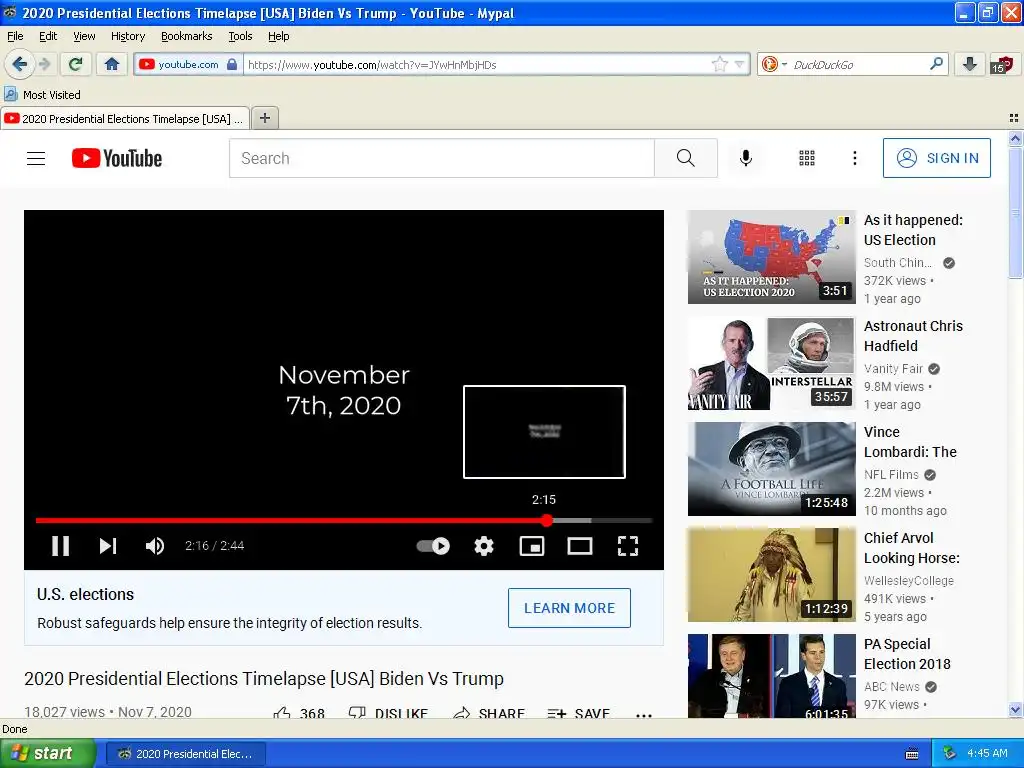Open the list all tabs button
This screenshot has height=768, width=1024.
coord(1014,118)
